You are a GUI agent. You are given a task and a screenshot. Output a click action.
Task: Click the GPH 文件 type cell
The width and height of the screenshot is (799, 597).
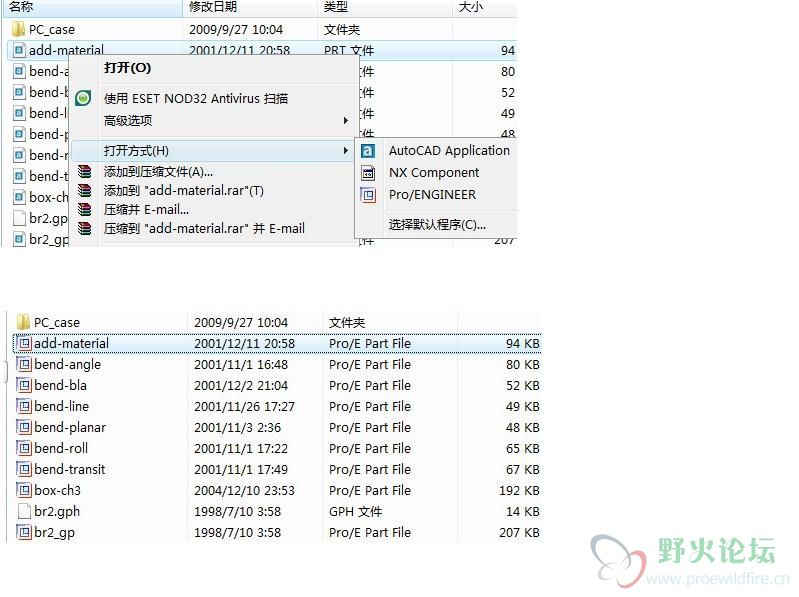(x=356, y=511)
